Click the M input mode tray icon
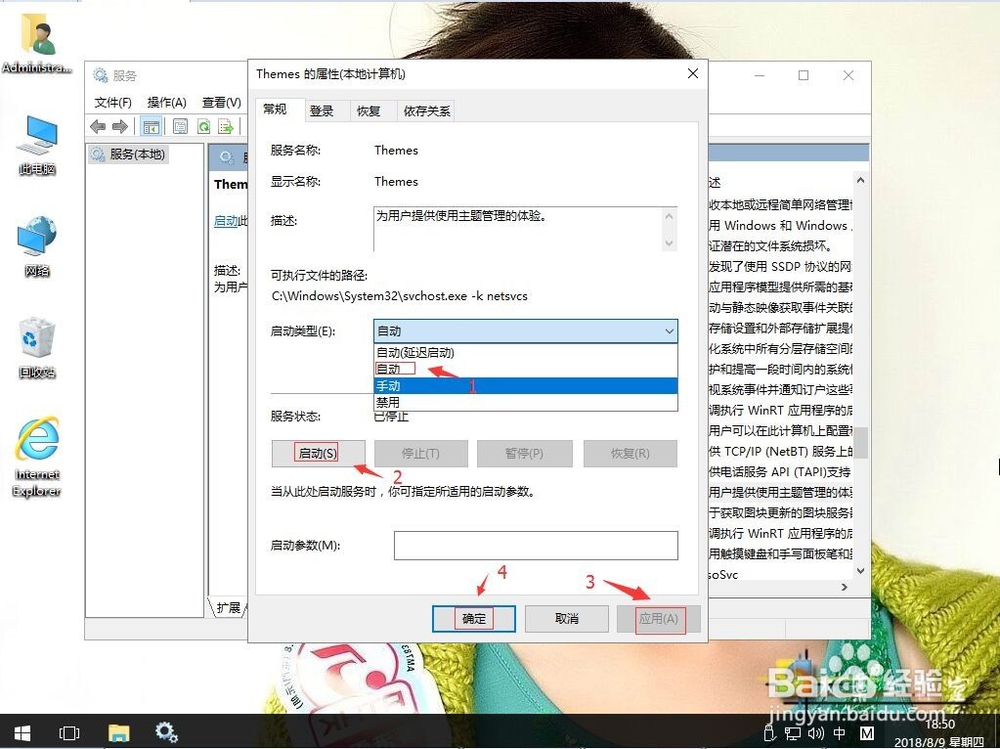 point(866,734)
